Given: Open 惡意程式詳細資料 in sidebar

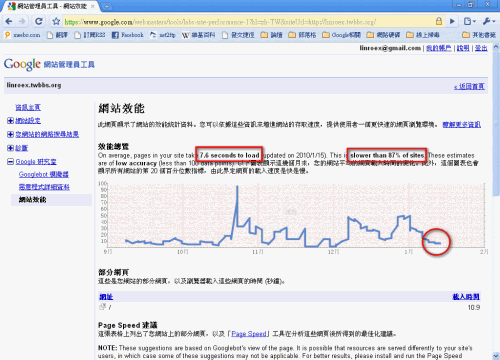Looking at the screenshot, I should pos(44,187).
